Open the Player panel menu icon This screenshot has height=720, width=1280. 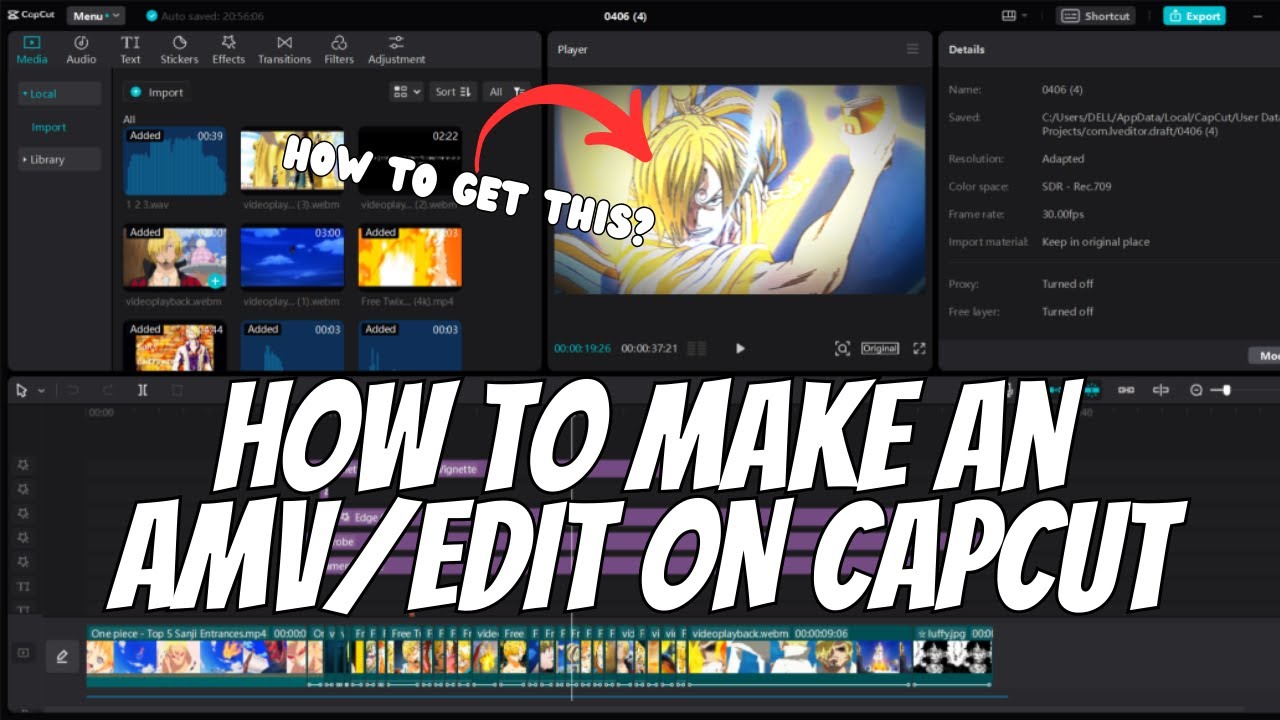(x=912, y=49)
